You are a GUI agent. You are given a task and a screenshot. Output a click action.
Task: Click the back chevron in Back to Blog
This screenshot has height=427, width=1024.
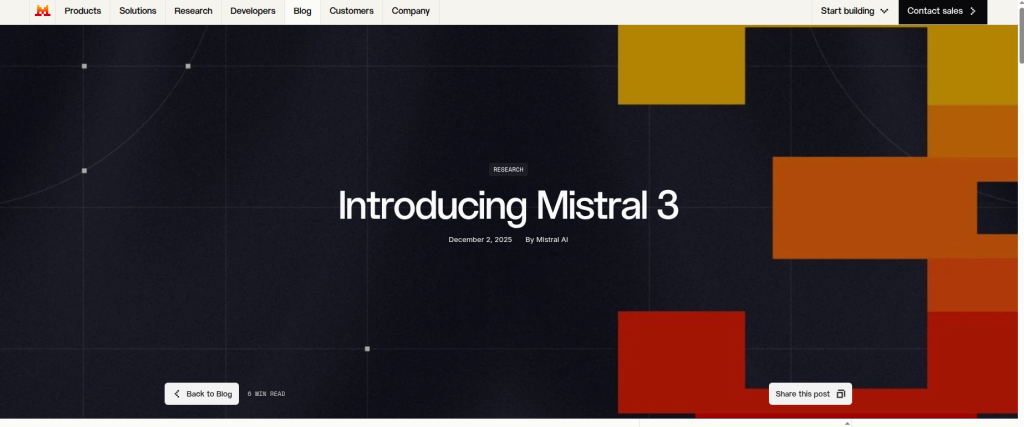click(177, 394)
